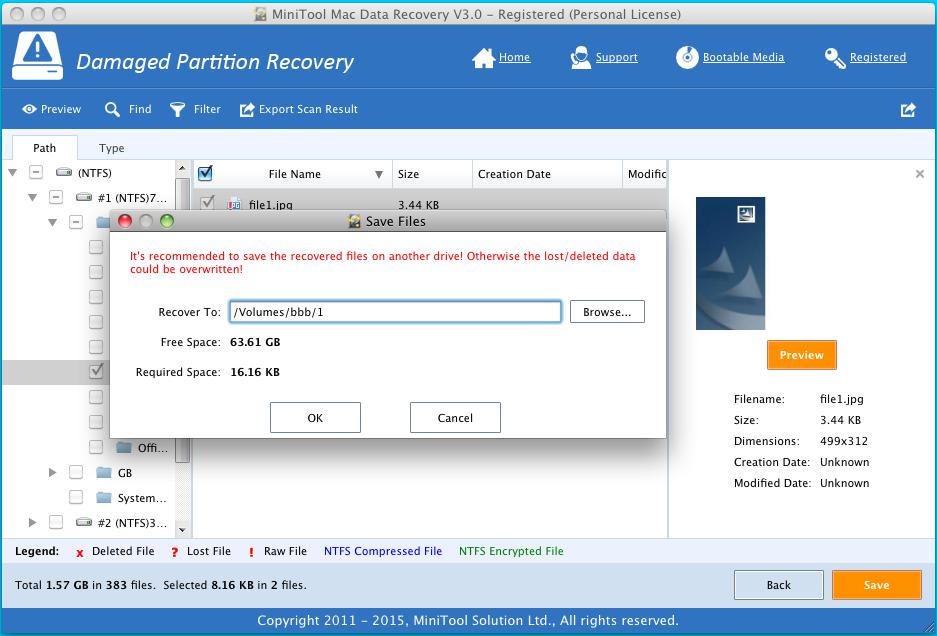Uncheck the highlighted tree row checkbox
Viewport: 937px width, 636px height.
pos(96,371)
